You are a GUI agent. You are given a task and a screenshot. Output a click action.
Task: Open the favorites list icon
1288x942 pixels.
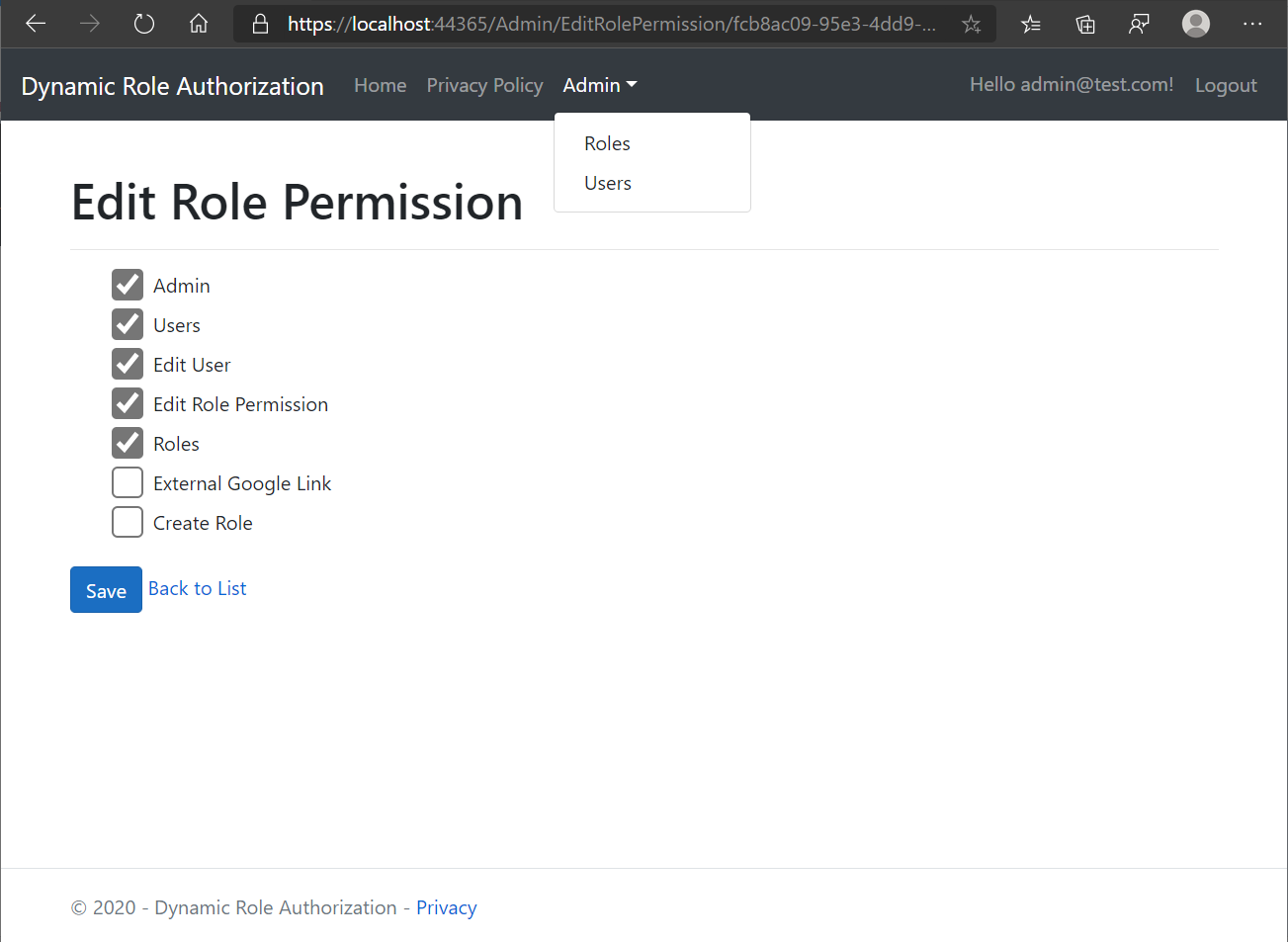[x=1031, y=24]
